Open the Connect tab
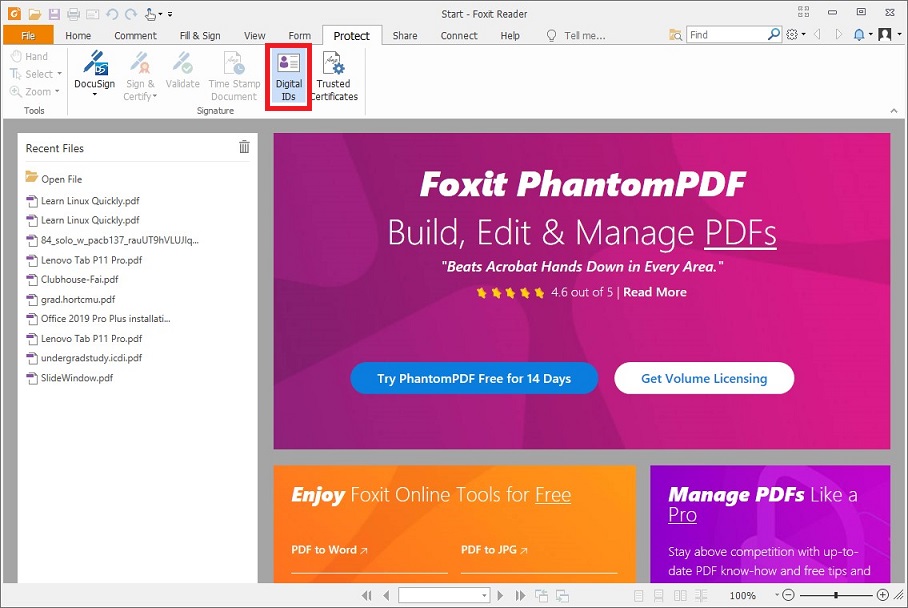This screenshot has height=608, width=908. pos(459,35)
